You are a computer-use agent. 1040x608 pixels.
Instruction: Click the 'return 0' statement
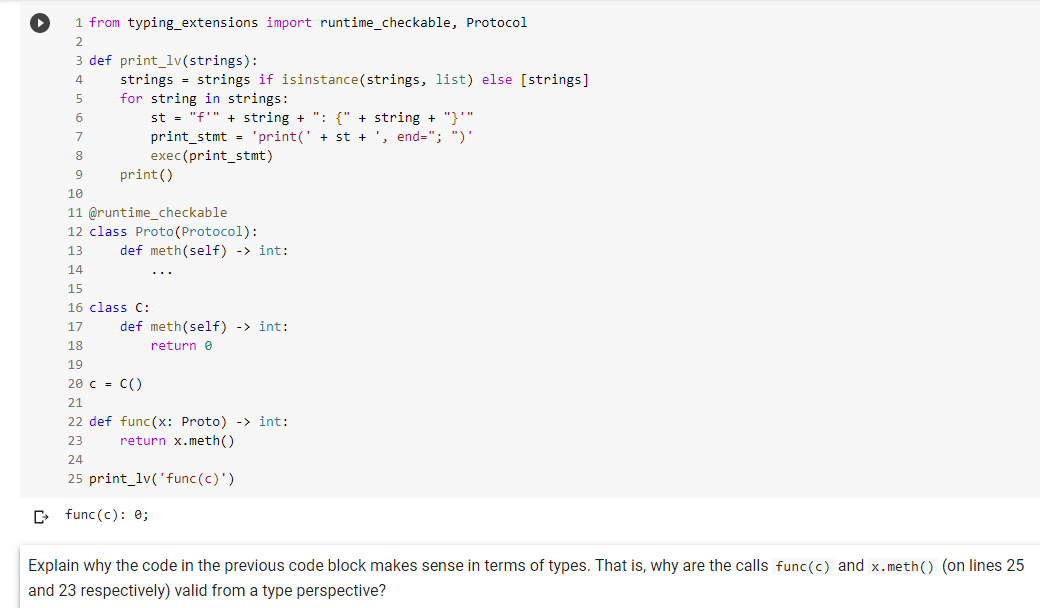[x=181, y=345]
